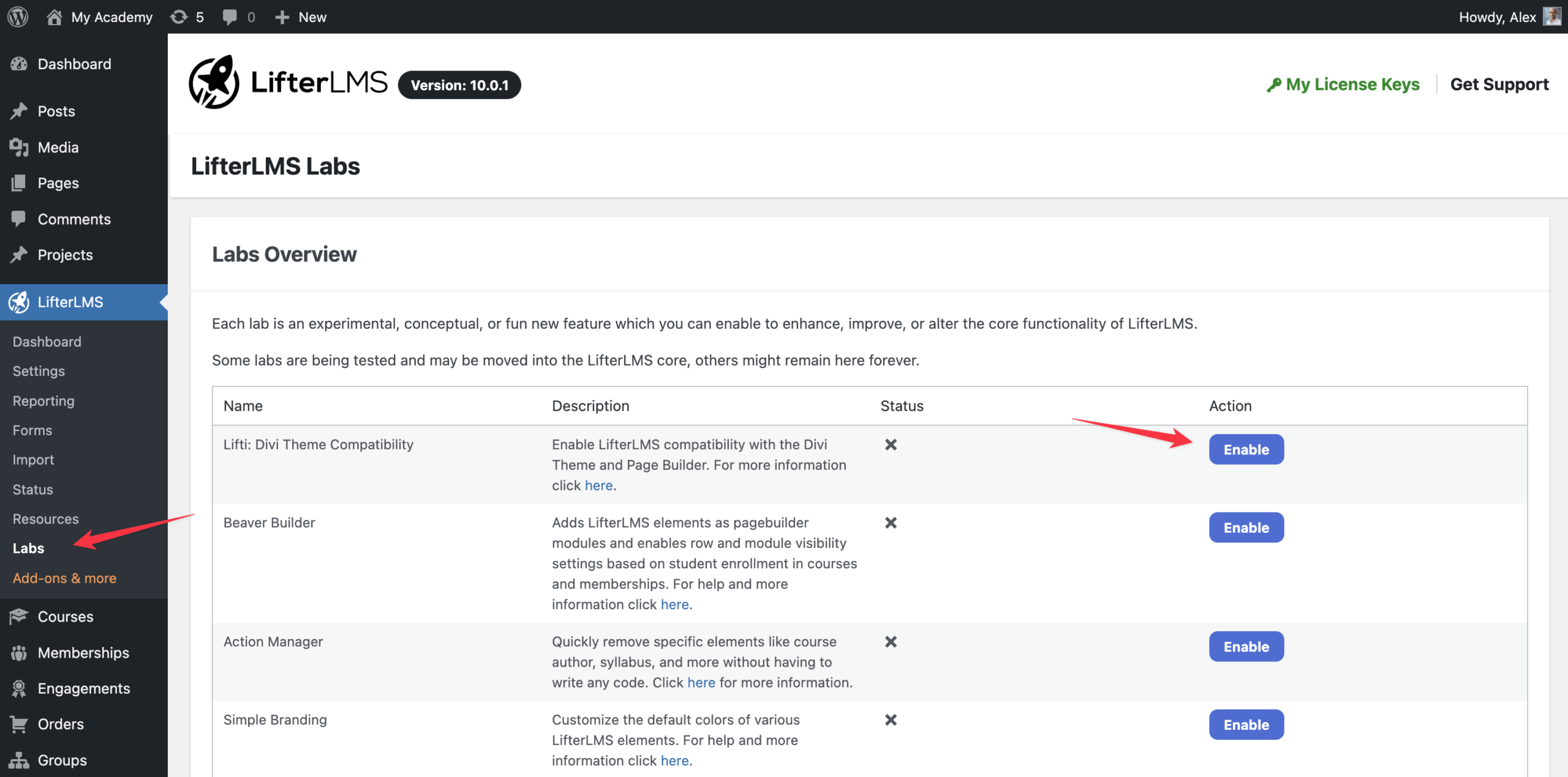Open the LifterLMS Dashboard submenu item
1568x777 pixels.
(x=47, y=341)
